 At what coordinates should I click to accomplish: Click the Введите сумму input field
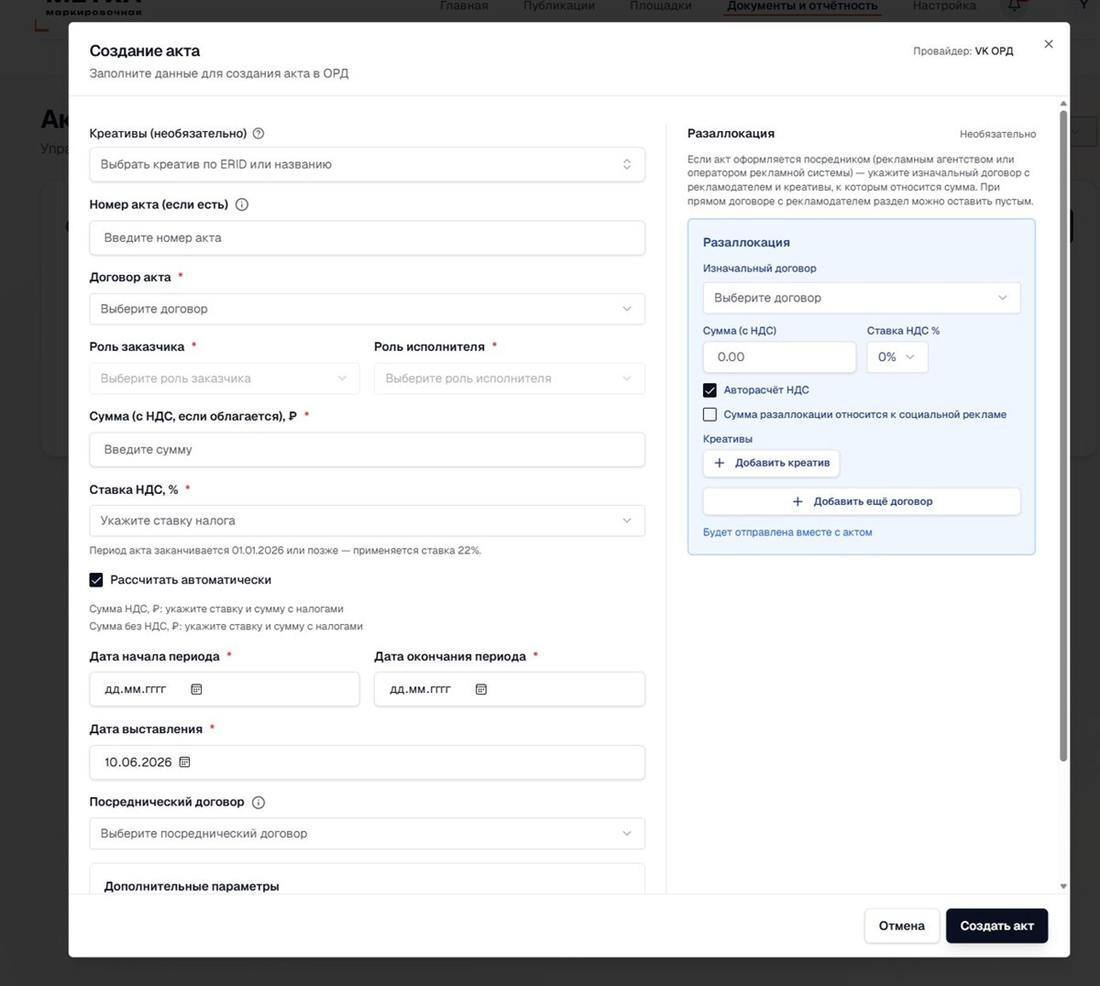point(367,450)
